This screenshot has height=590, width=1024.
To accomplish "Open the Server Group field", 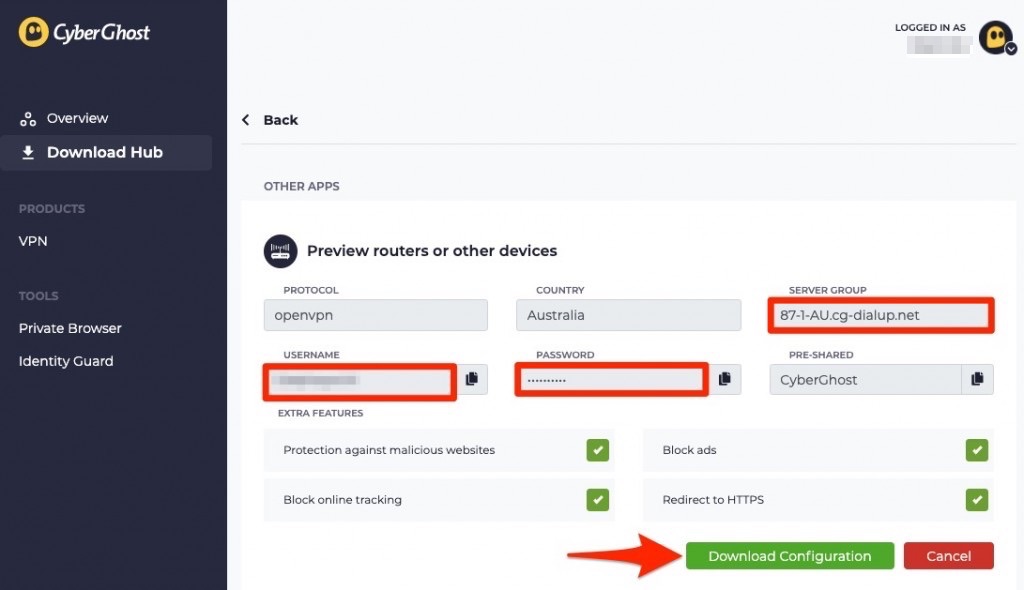I will (881, 315).
